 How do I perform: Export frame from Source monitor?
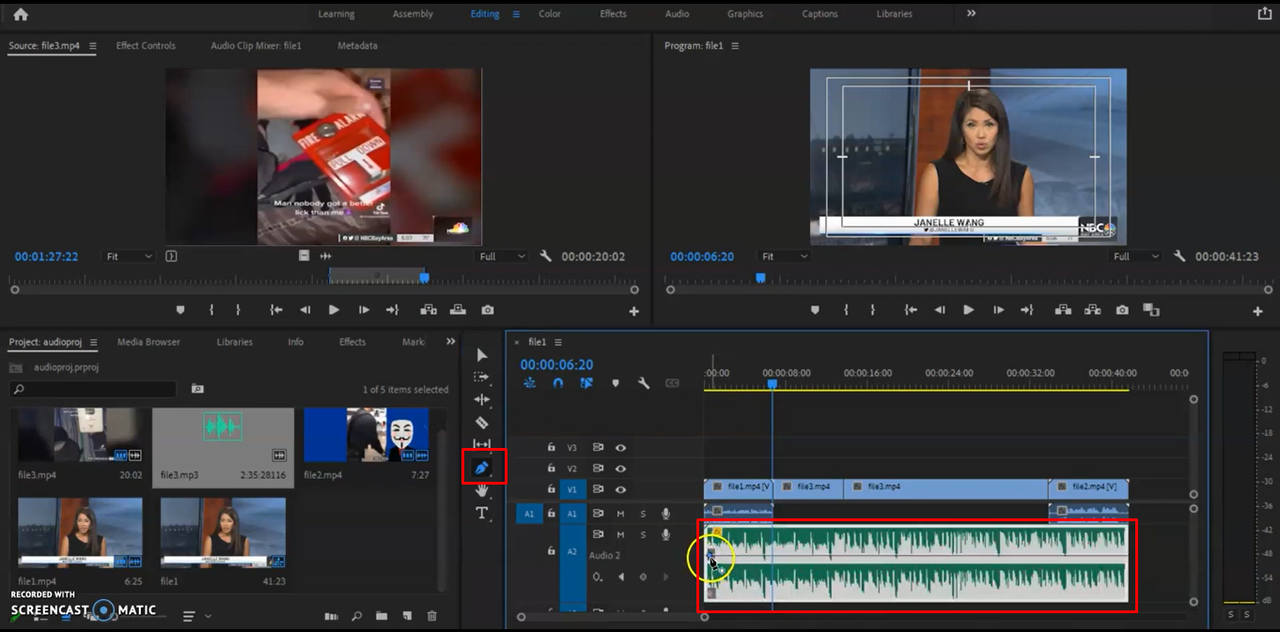point(487,310)
